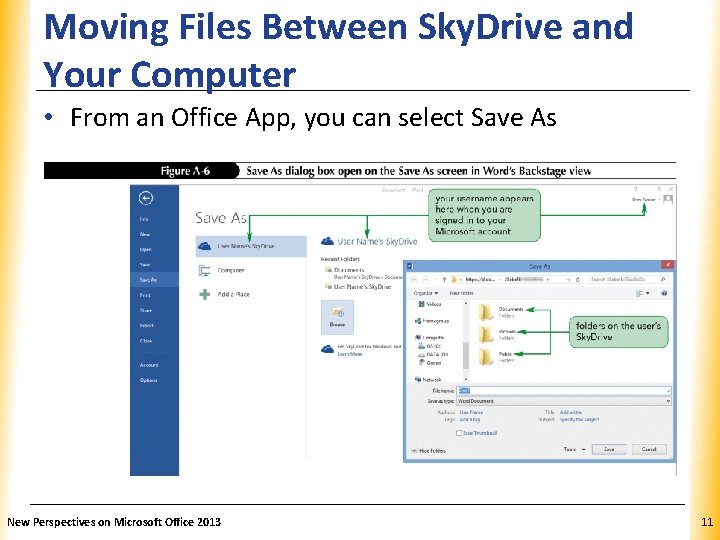This screenshot has height=540, width=720.
Task: Click the Cancel button in dialog
Action: (649, 449)
